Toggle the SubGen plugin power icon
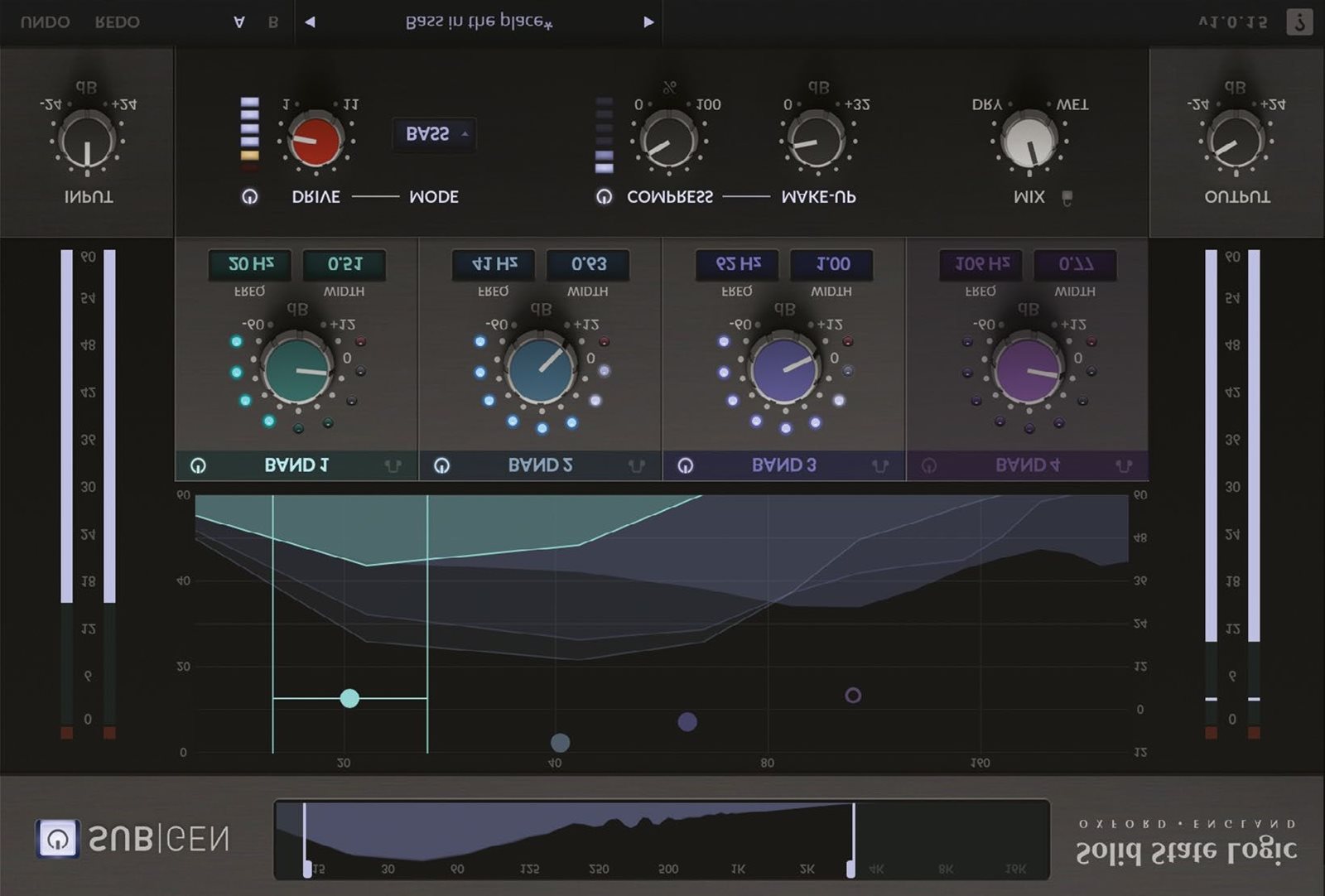 [58, 839]
